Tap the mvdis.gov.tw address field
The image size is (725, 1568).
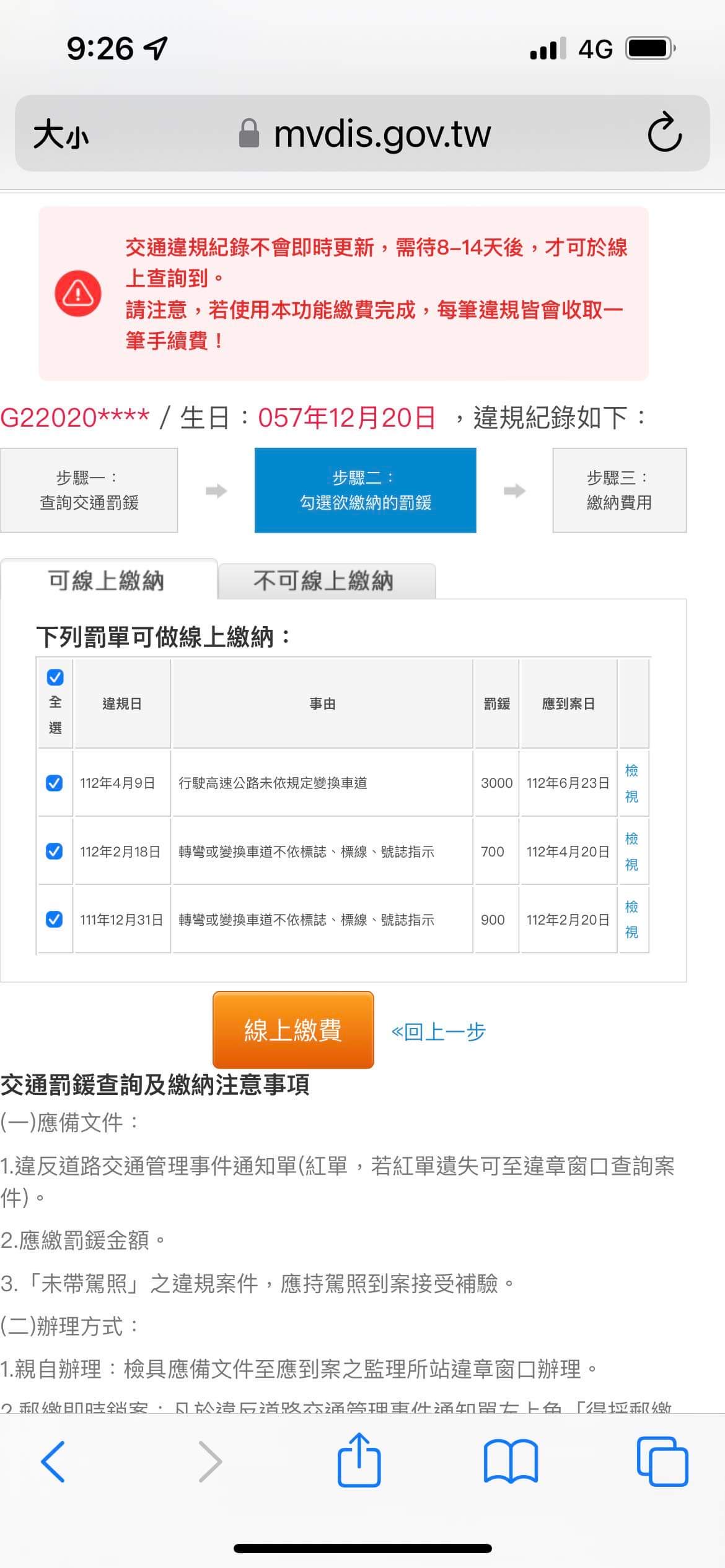click(x=382, y=134)
